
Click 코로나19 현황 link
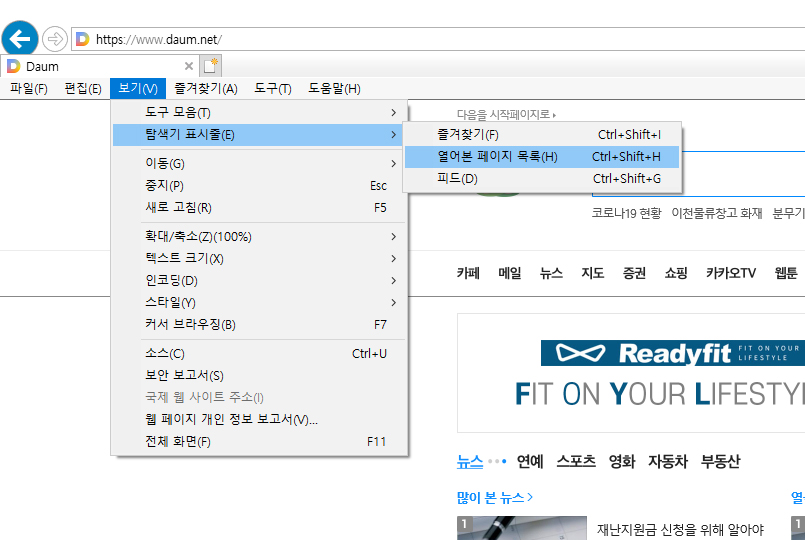(626, 213)
